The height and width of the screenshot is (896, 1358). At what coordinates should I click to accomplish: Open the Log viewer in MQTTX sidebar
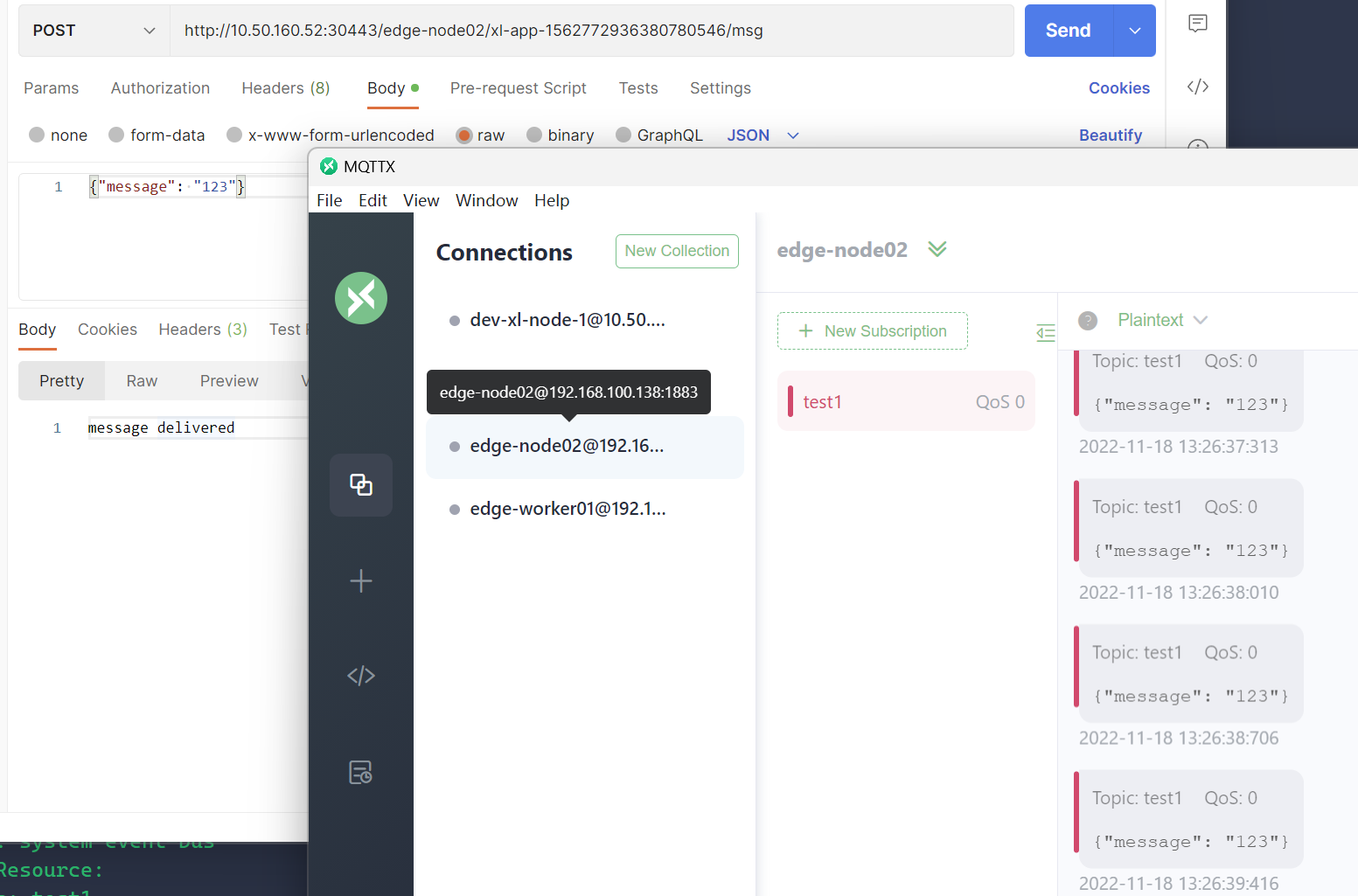point(359,772)
